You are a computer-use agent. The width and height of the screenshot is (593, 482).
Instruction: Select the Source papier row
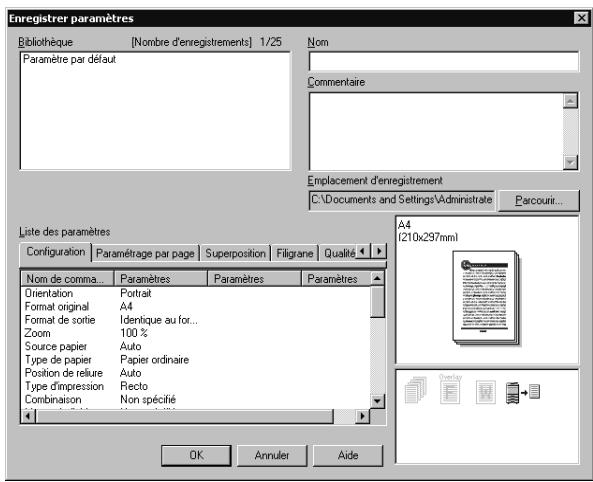196,346
